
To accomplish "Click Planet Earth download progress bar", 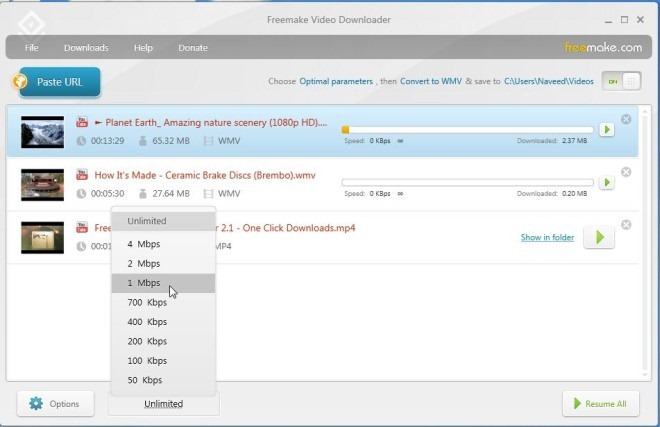I will (x=468, y=130).
